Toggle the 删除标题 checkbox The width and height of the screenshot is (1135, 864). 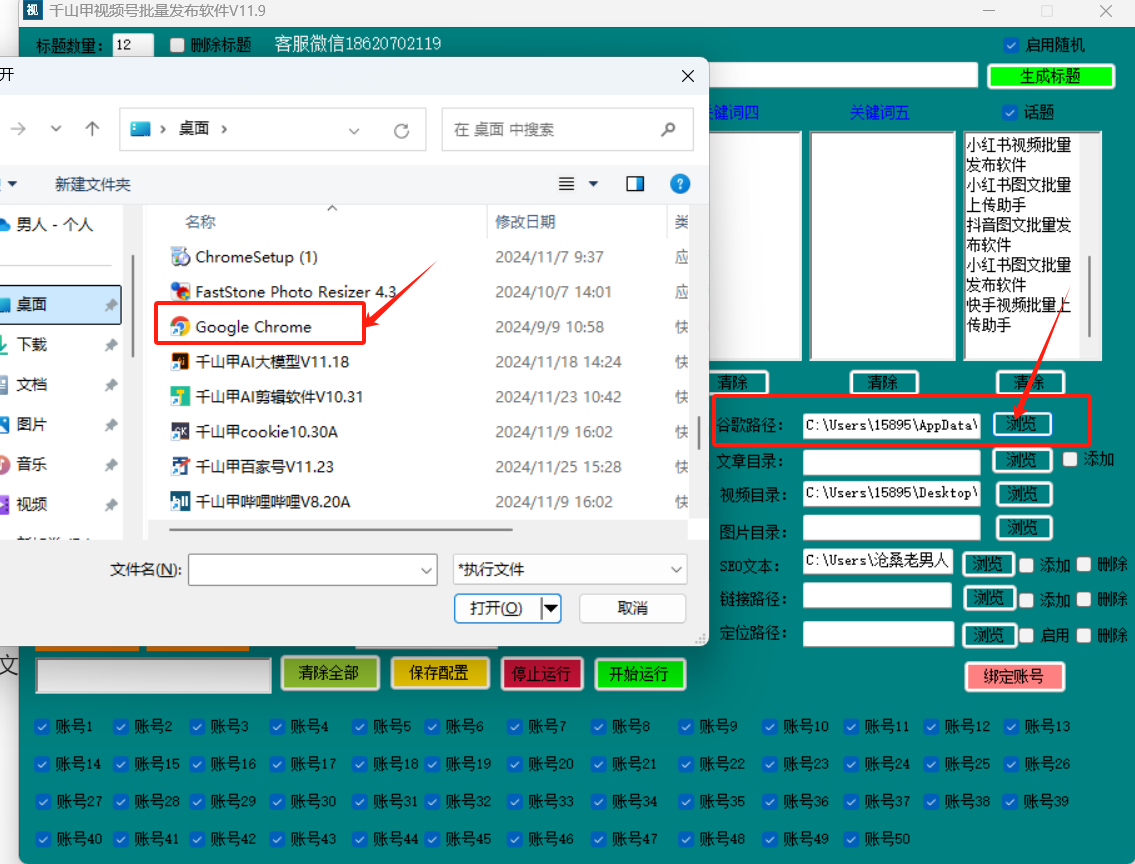click(x=177, y=45)
